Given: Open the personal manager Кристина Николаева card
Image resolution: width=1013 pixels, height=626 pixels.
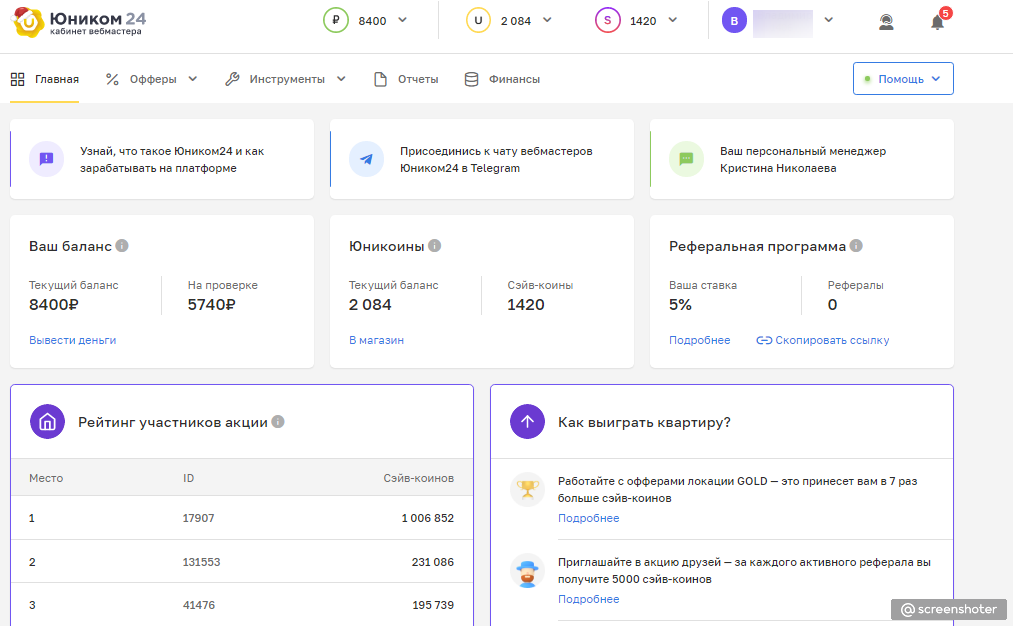Looking at the screenshot, I should tap(801, 159).
